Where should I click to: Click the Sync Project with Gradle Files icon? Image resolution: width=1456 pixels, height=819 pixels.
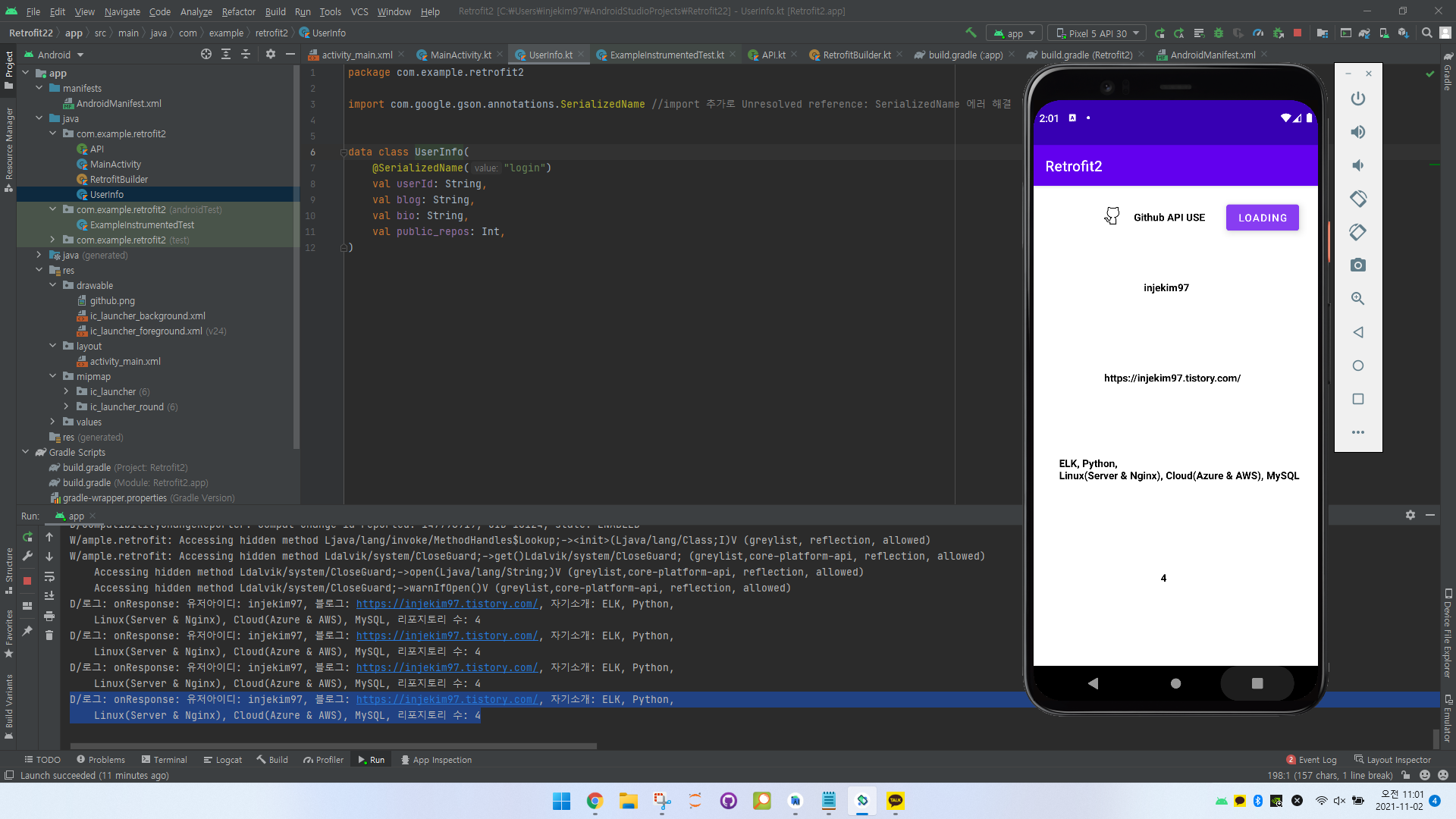[x=1364, y=33]
